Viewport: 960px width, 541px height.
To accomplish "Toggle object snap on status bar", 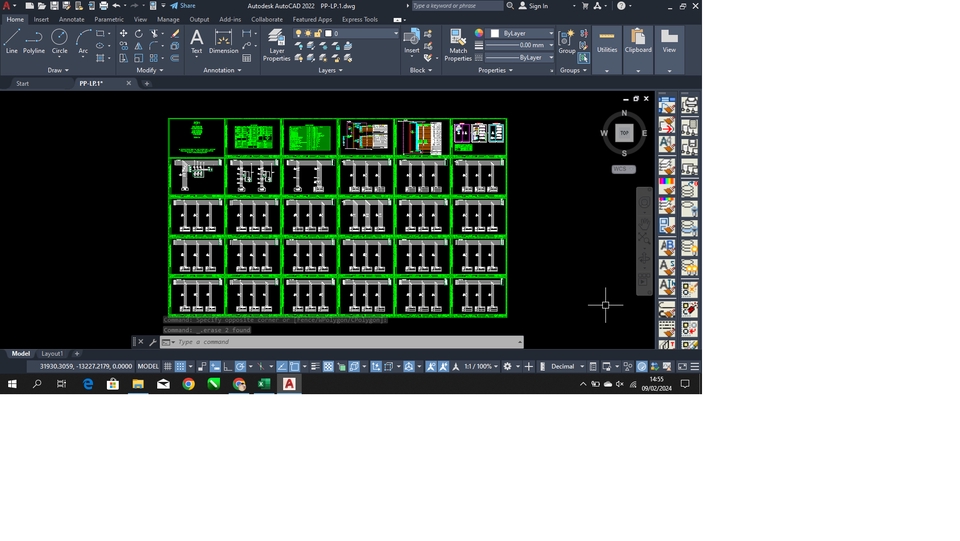I will coord(294,367).
